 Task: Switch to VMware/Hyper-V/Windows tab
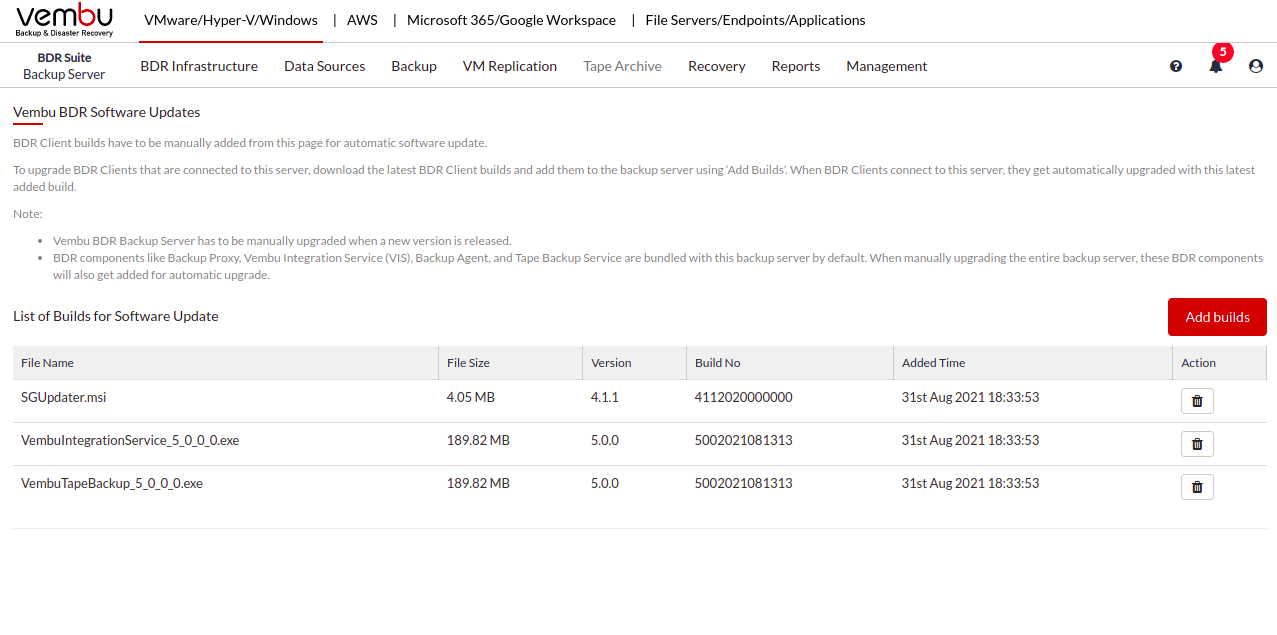pyautogui.click(x=231, y=20)
